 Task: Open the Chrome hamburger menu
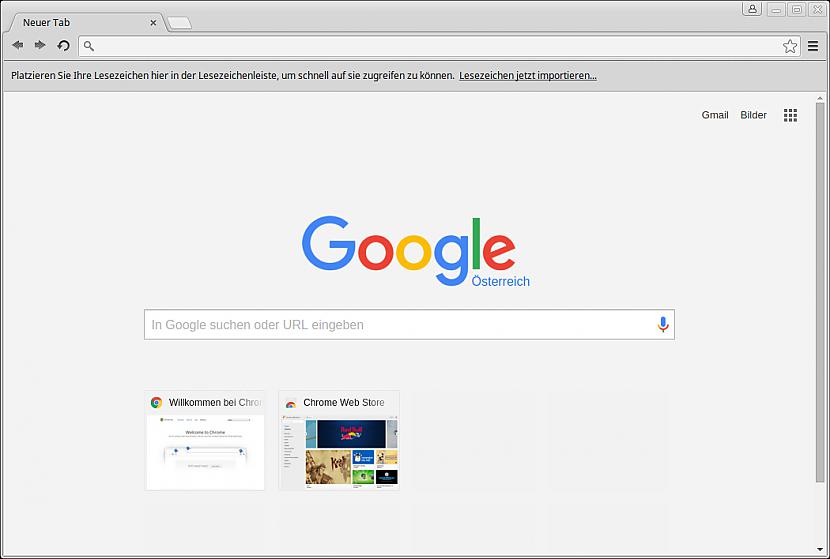[813, 46]
